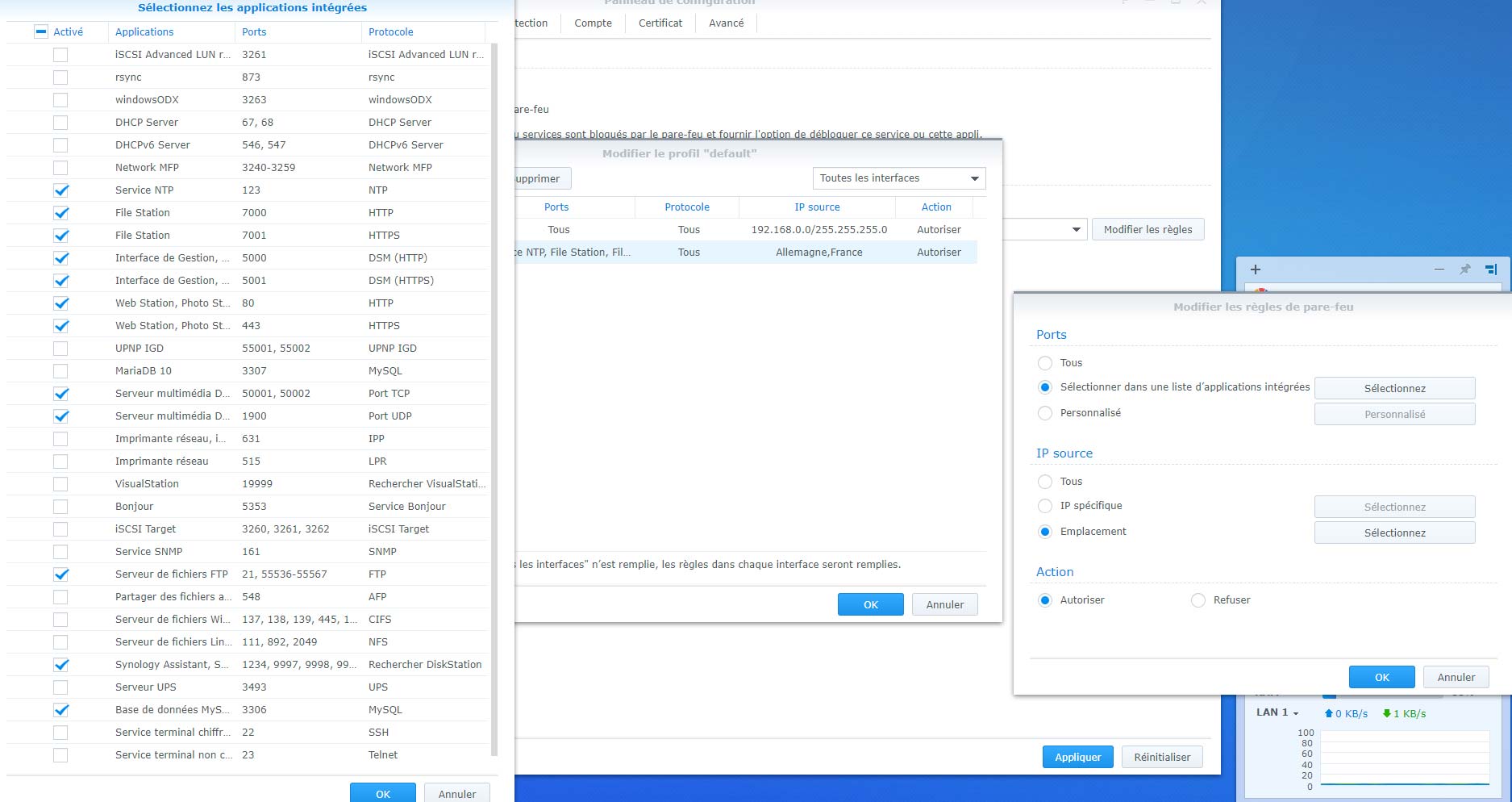Uncheck the Service NTP checkbox
Screen dimensions: 1512x802
(x=60, y=190)
